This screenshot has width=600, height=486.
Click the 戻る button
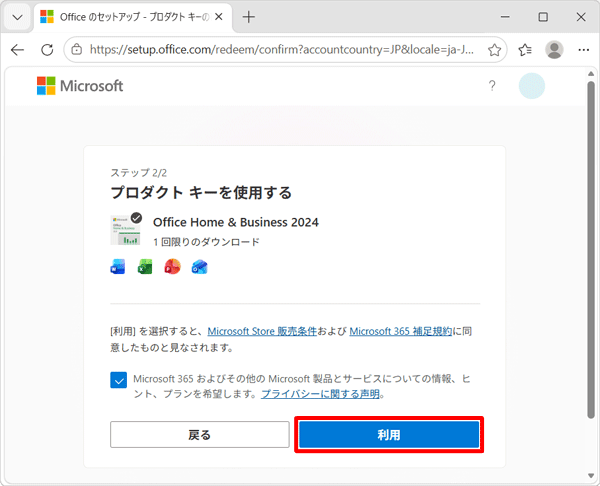[200, 435]
